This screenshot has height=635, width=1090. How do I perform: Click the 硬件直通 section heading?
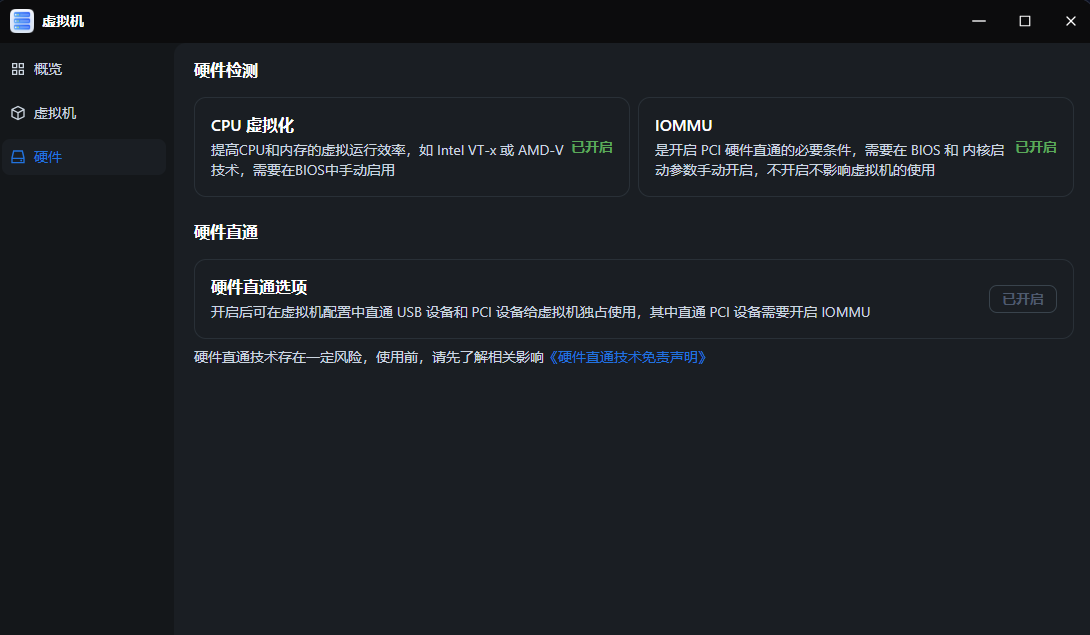226,232
